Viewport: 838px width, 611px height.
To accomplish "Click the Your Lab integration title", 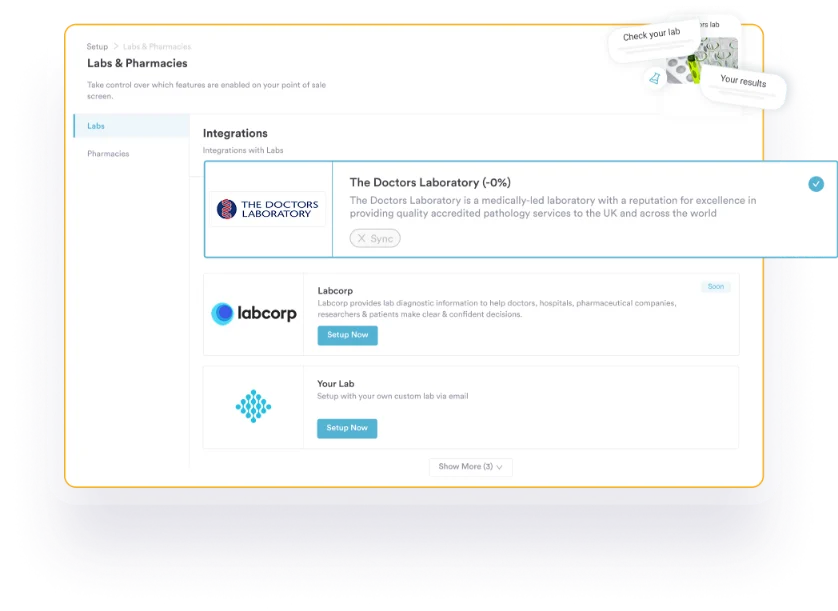I will [336, 383].
